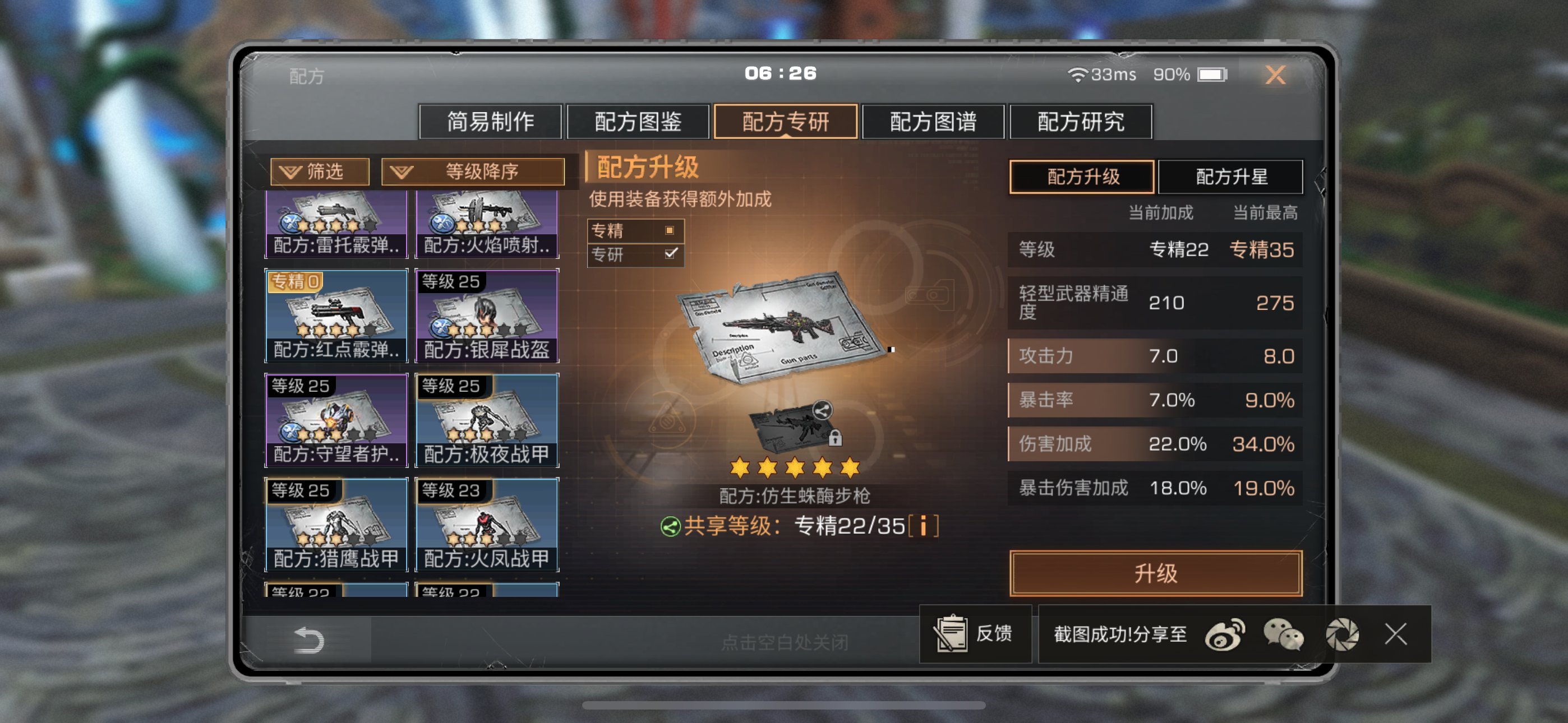Switch to 配方图鉴 tab

[x=637, y=122]
